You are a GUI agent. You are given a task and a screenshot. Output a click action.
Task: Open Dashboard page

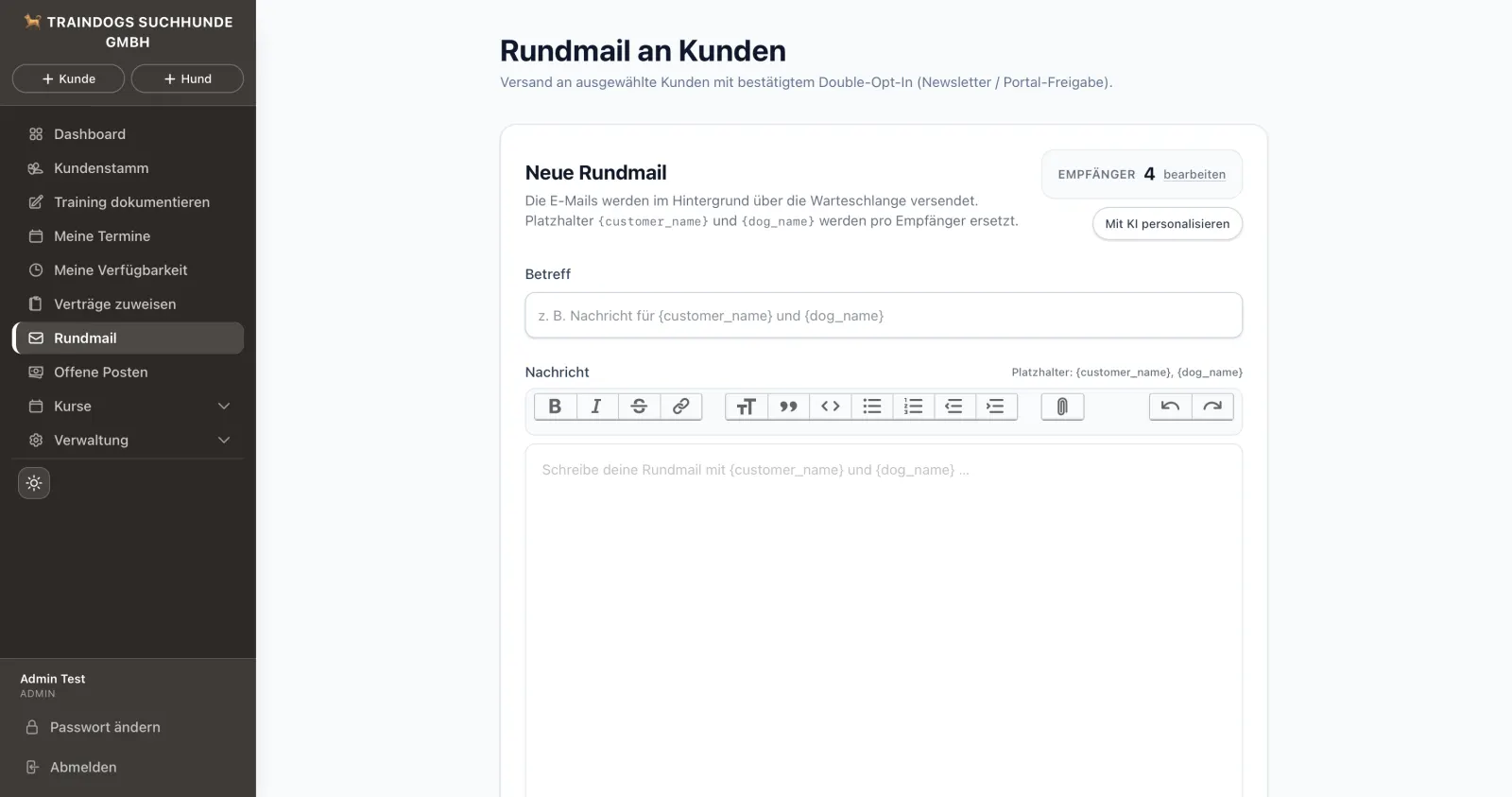click(x=128, y=134)
